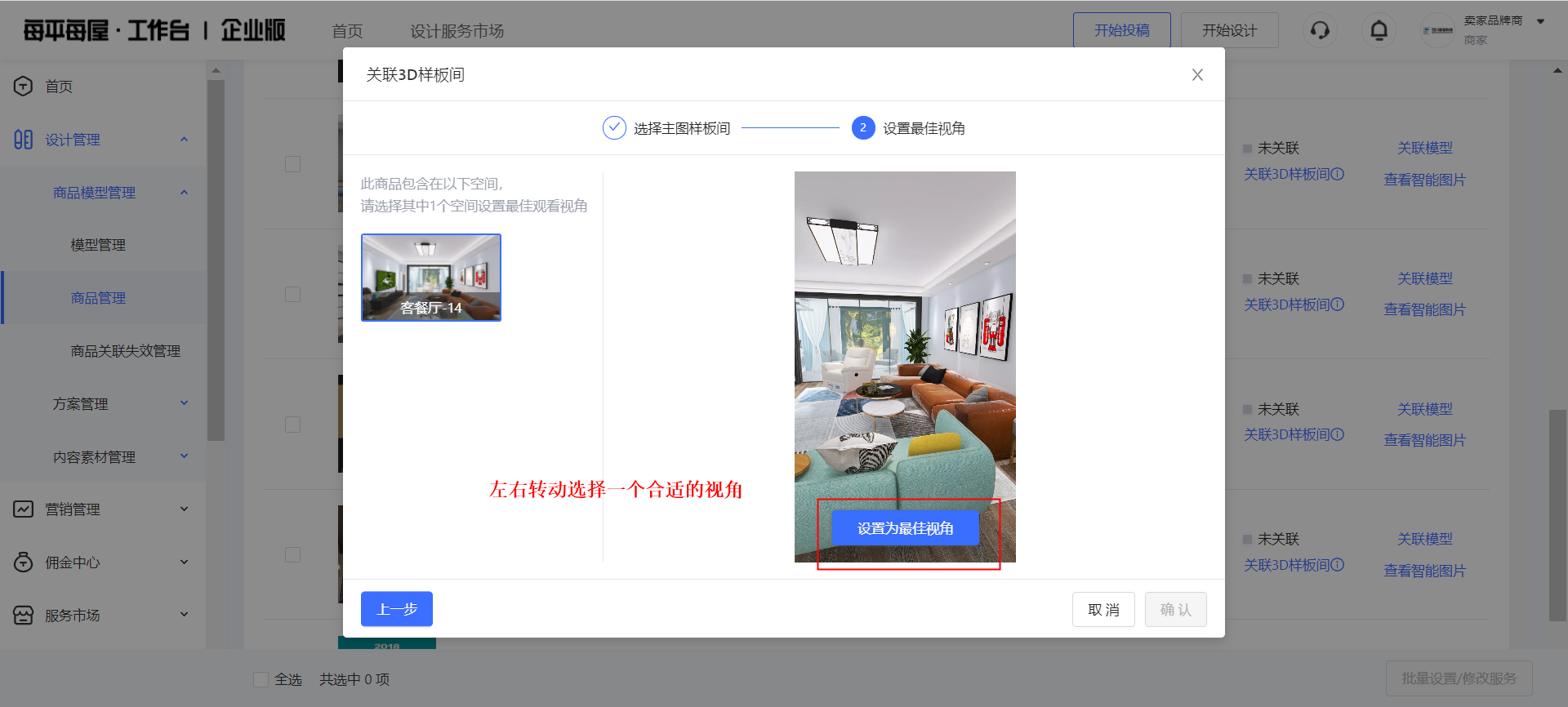Click the 每平每屋 工作台 logo
The height and width of the screenshot is (707, 1568).
pyautogui.click(x=154, y=31)
